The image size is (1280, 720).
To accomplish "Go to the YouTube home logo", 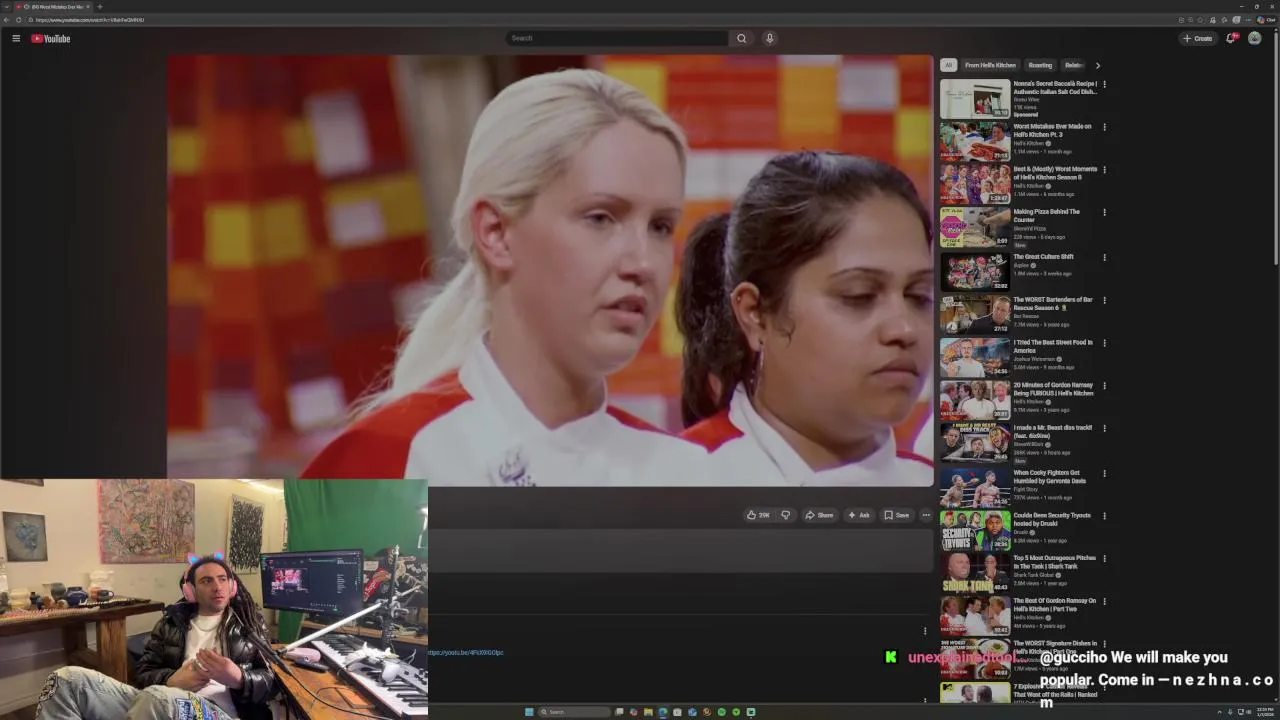I will click(50, 38).
